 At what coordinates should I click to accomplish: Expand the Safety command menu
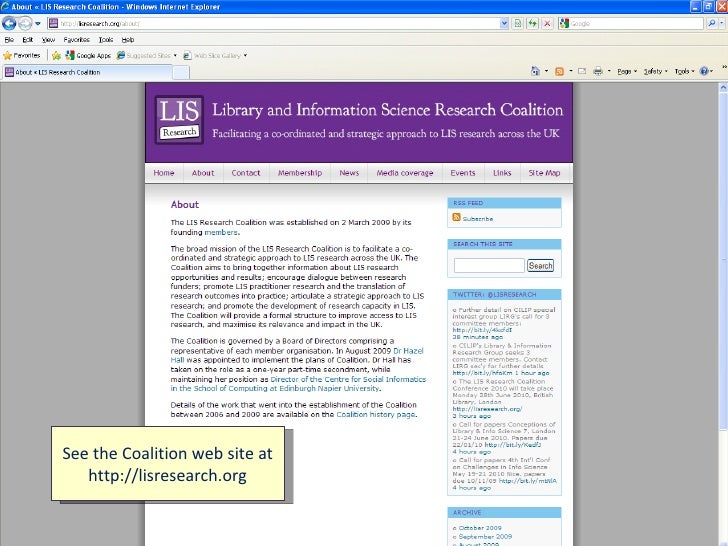point(656,72)
